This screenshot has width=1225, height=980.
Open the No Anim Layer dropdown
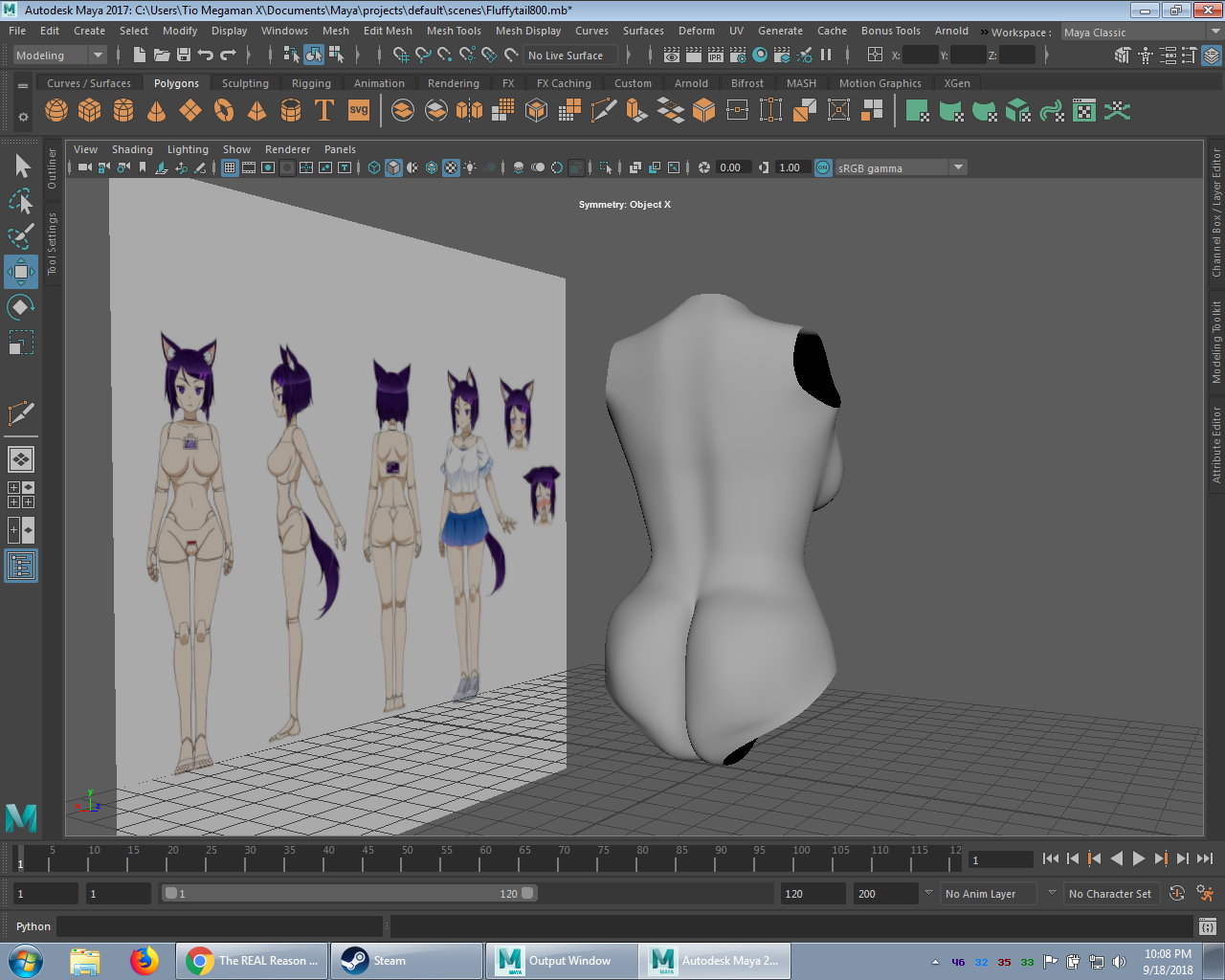(x=990, y=894)
